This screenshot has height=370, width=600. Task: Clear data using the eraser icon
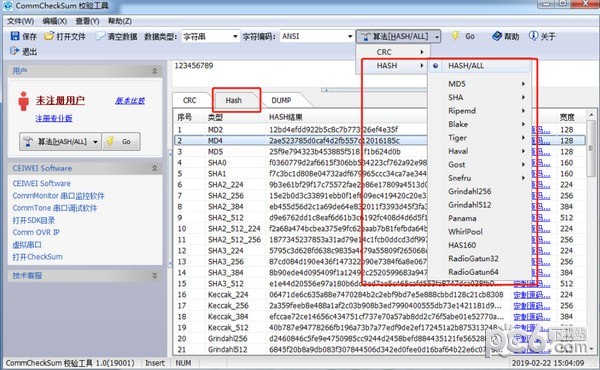(x=100, y=36)
